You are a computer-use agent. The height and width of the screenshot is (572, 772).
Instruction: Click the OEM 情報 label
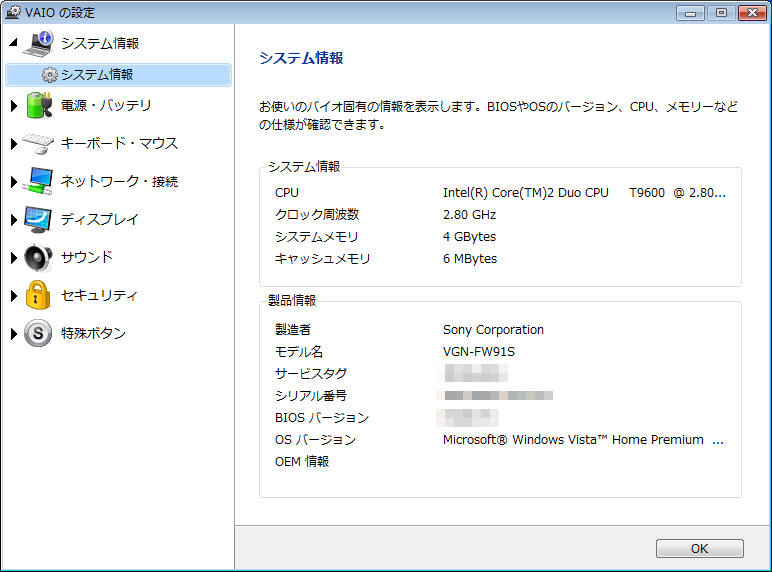(302, 462)
